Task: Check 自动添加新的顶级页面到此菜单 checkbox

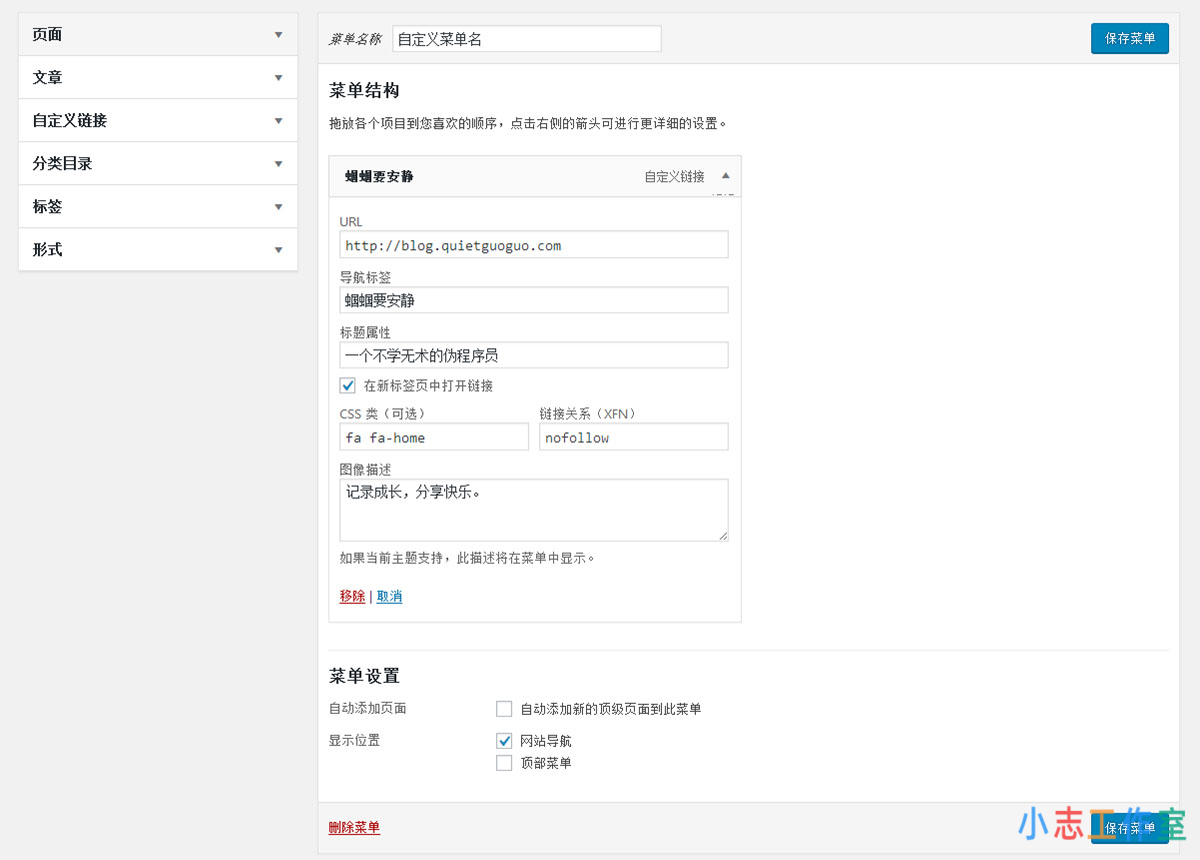Action: coord(504,709)
